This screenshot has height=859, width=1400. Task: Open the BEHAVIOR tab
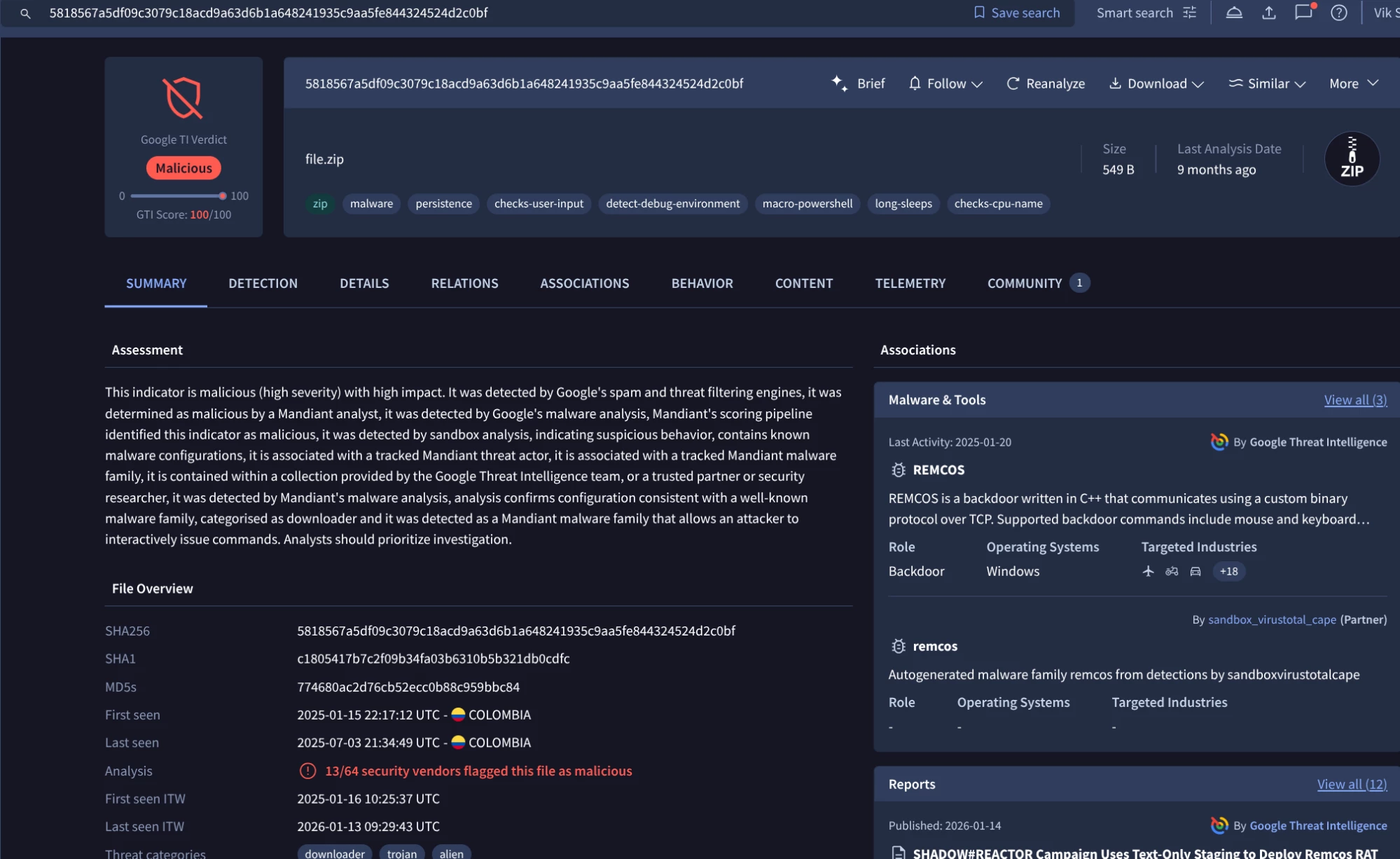[702, 283]
